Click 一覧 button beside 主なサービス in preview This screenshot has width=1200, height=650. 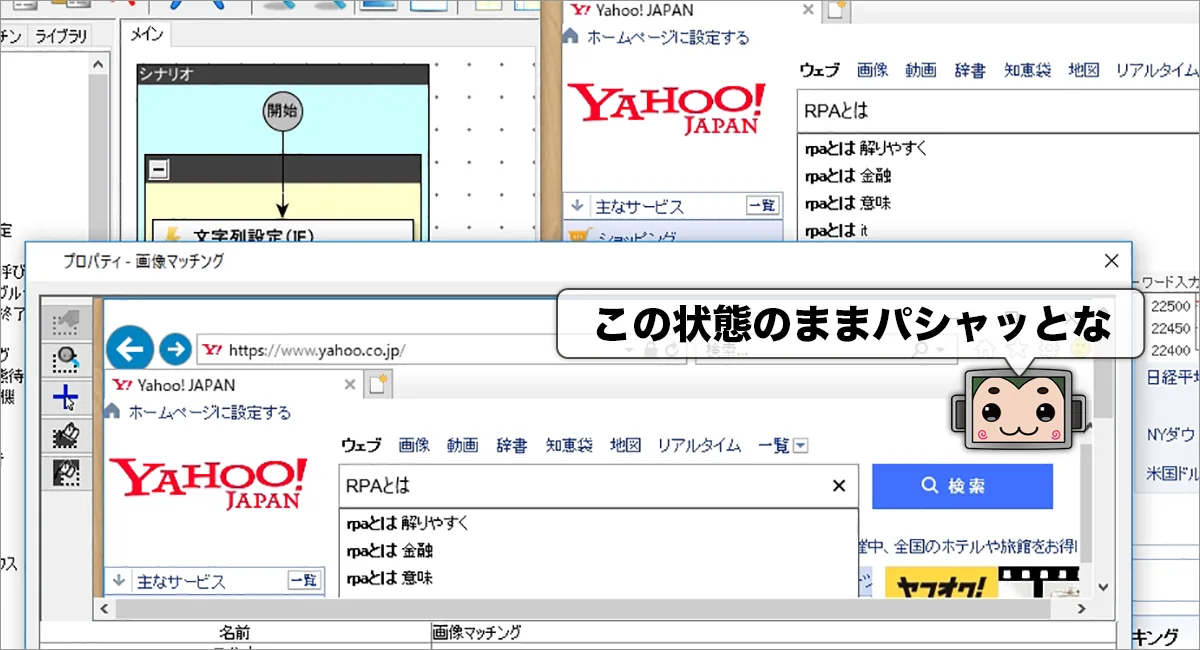pos(304,581)
